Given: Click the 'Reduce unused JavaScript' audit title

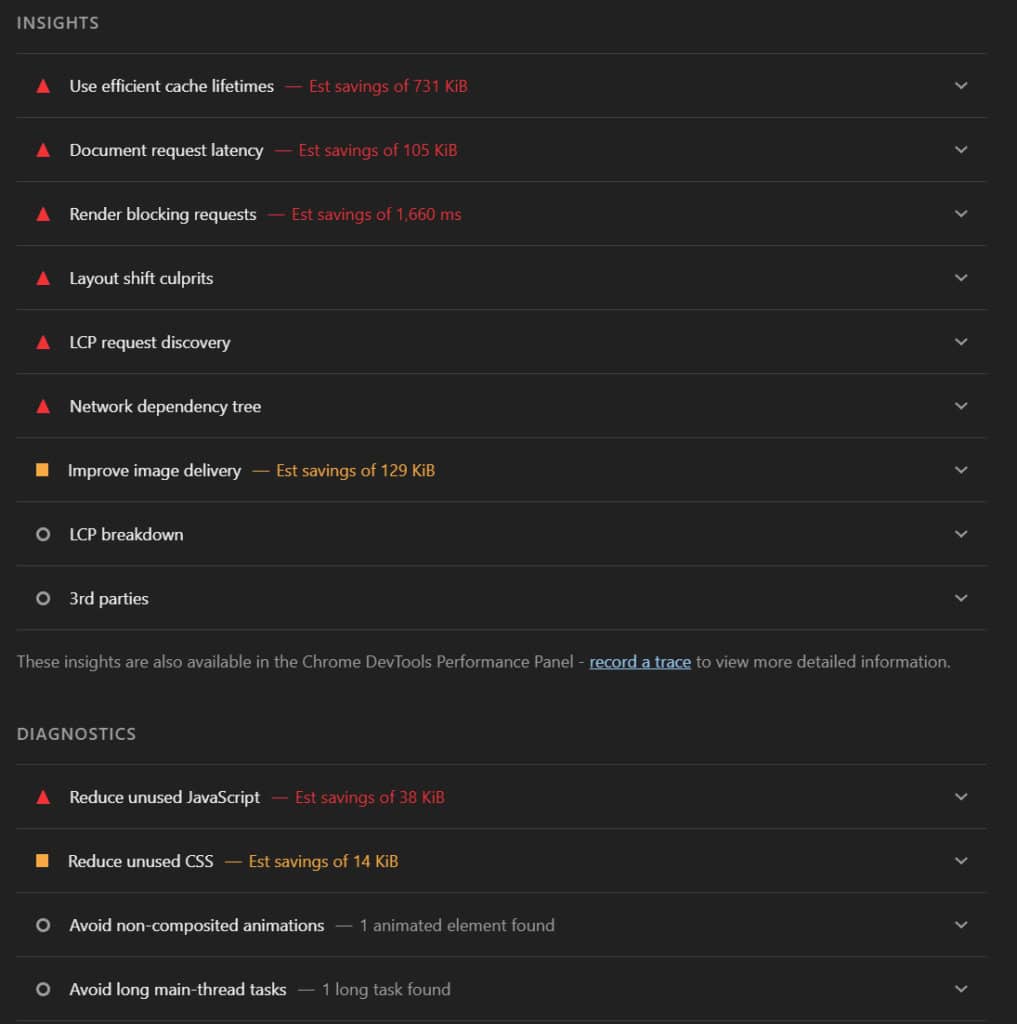Looking at the screenshot, I should (164, 797).
